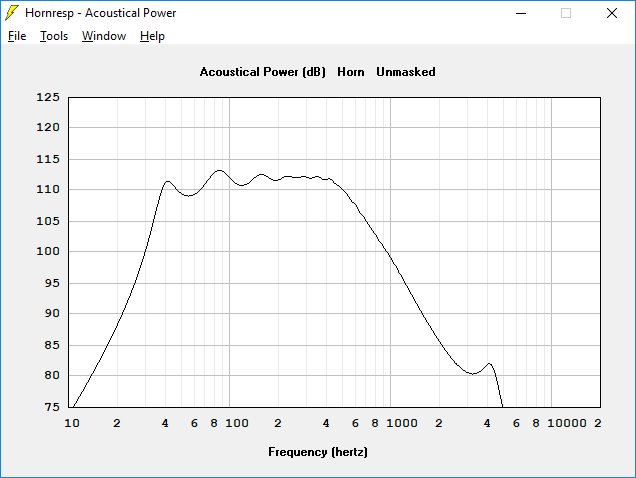Open the Tools menu
The height and width of the screenshot is (478, 636).
coord(54,36)
